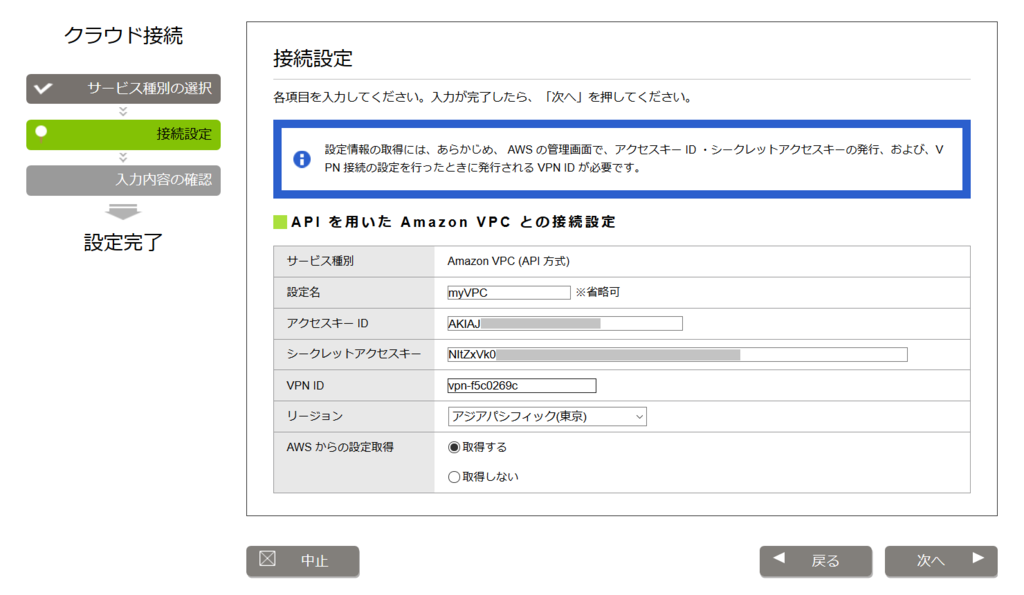
Task: Select the 入力内容の確認 step
Action: [x=123, y=180]
